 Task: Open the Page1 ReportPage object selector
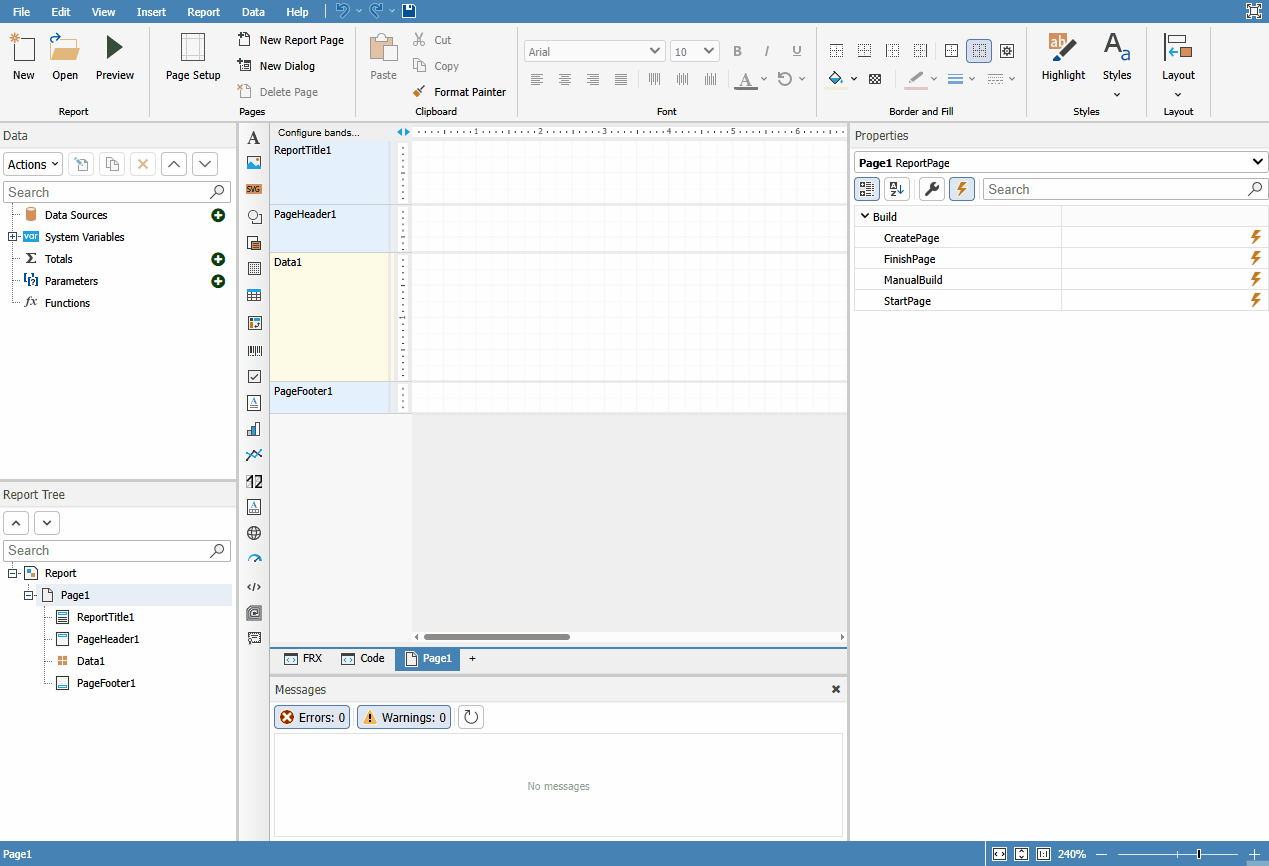(x=1060, y=162)
